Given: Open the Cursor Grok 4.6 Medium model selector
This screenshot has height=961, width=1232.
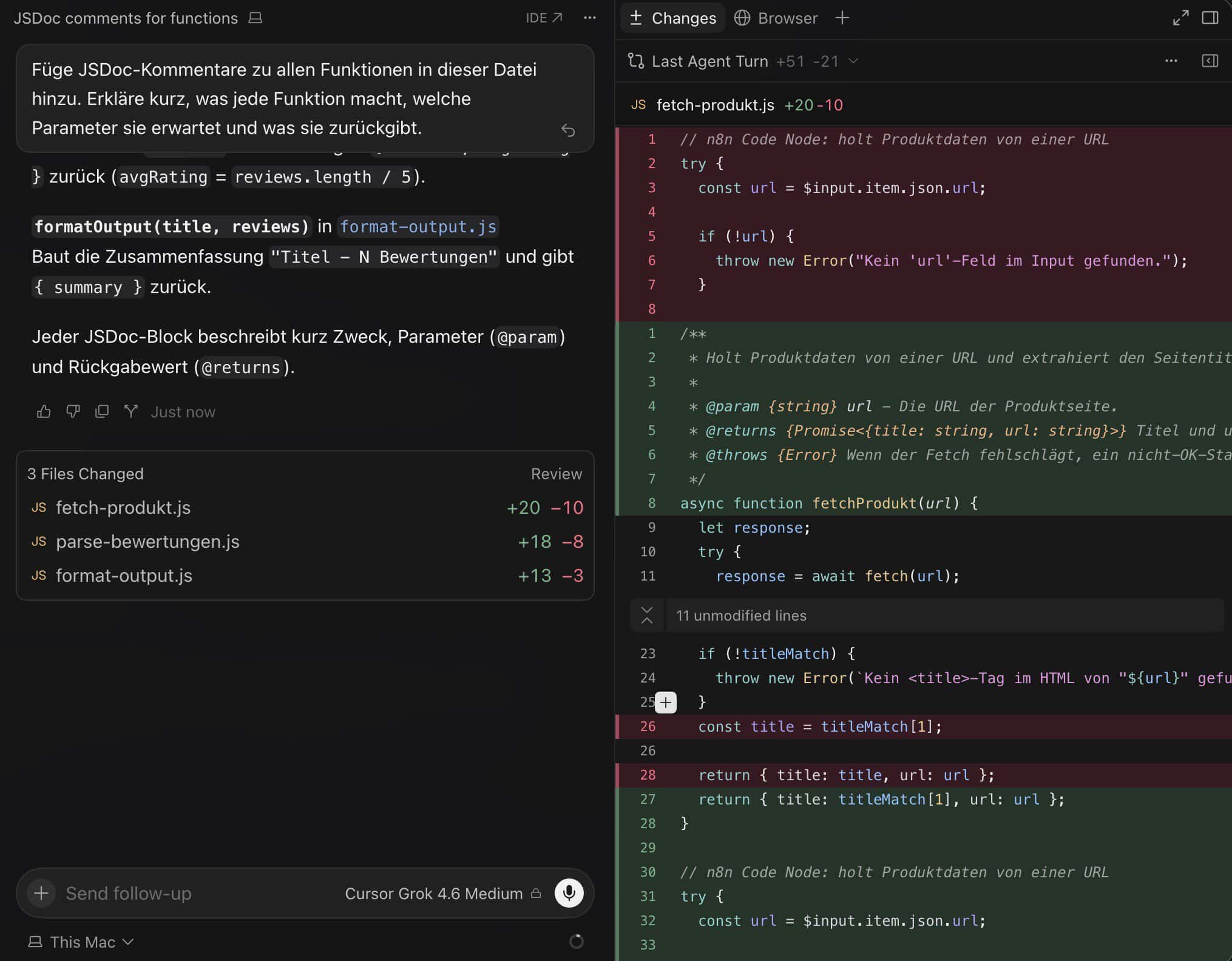Looking at the screenshot, I should (442, 893).
